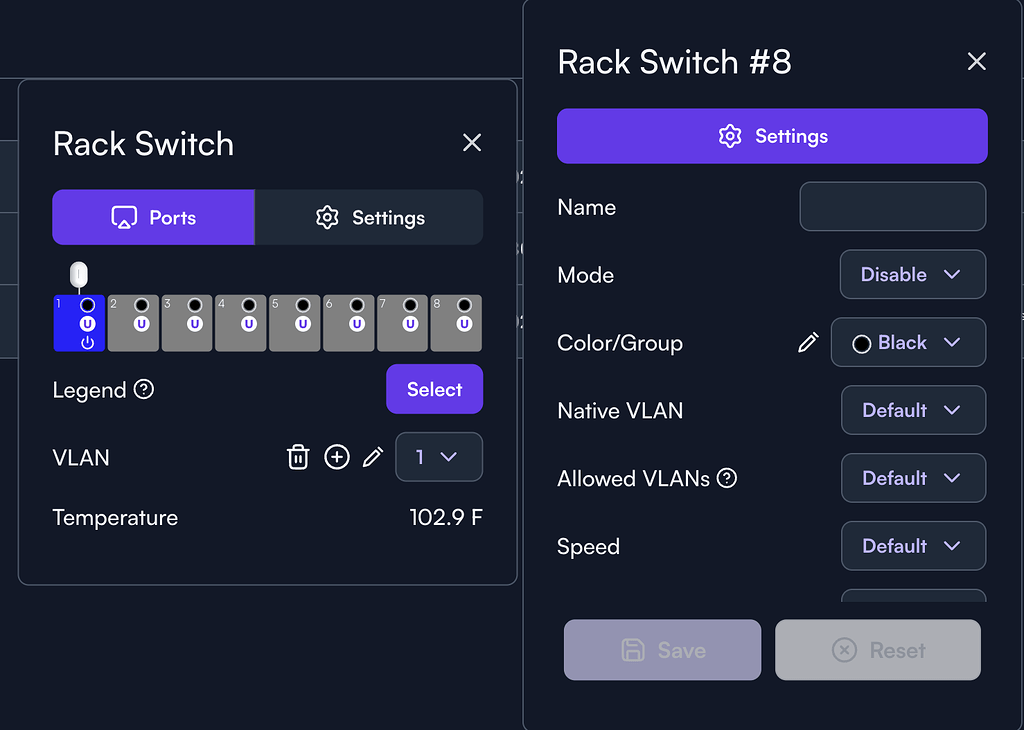Open the Mode dropdown showing Disable

[x=912, y=274]
